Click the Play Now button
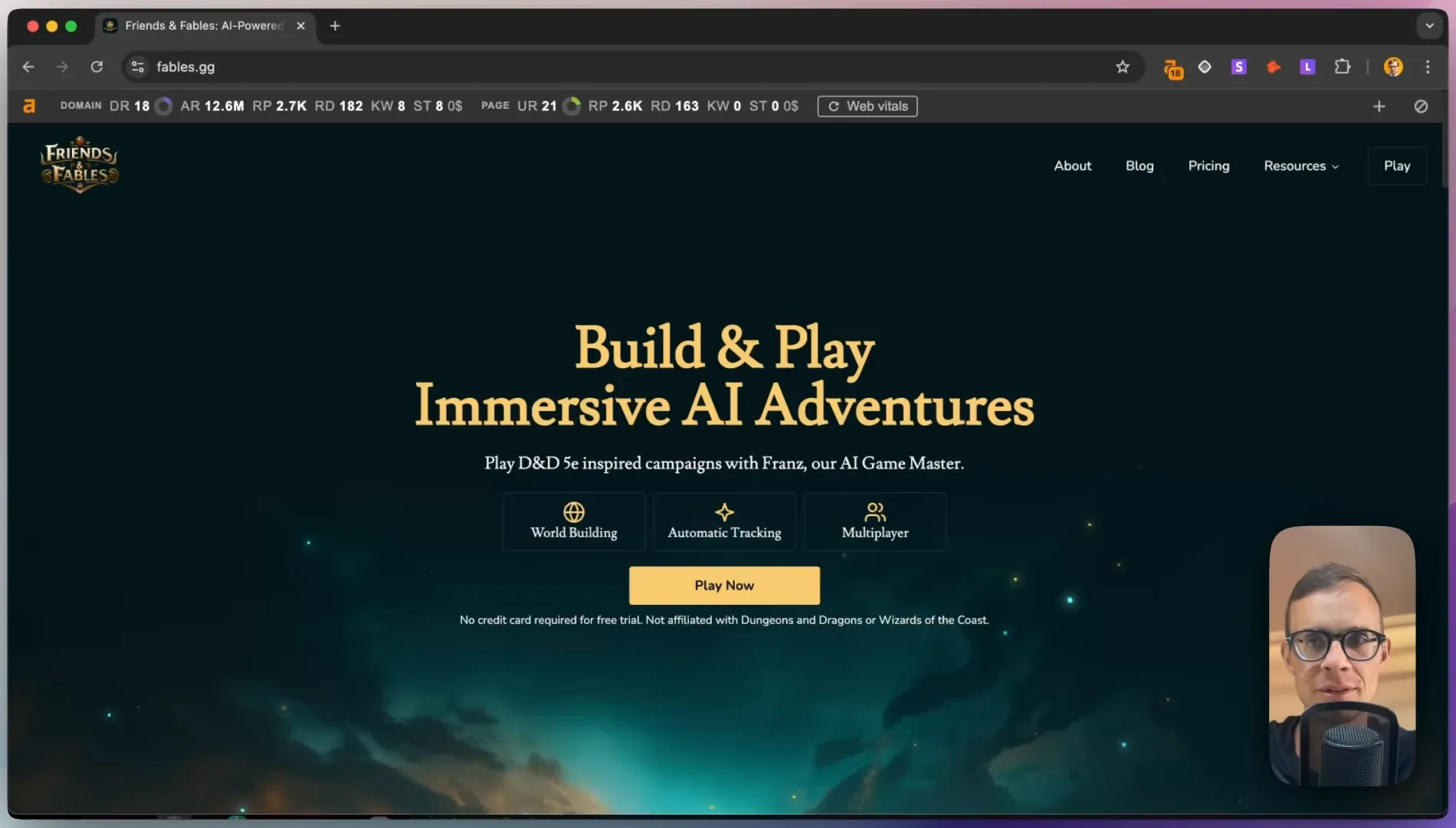Image resolution: width=1456 pixels, height=828 pixels. tap(724, 585)
